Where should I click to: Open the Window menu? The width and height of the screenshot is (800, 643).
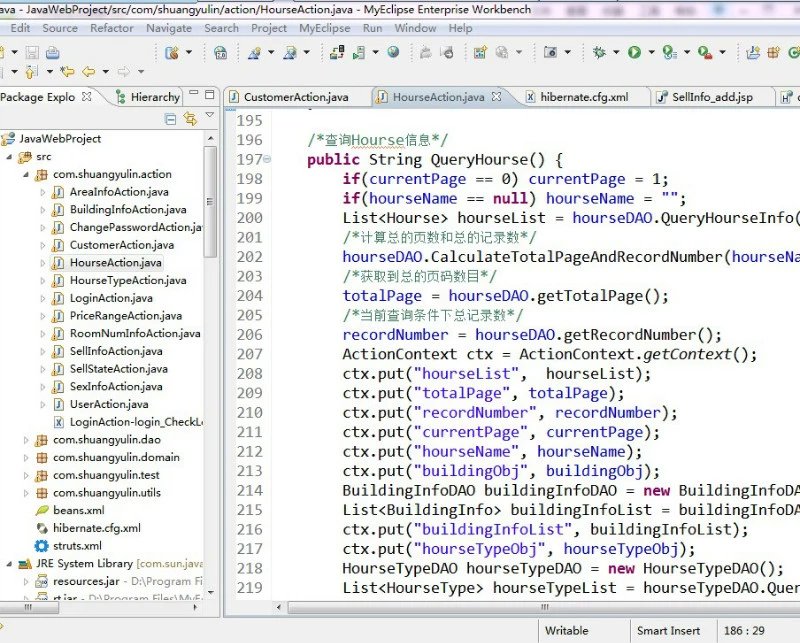pos(415,28)
